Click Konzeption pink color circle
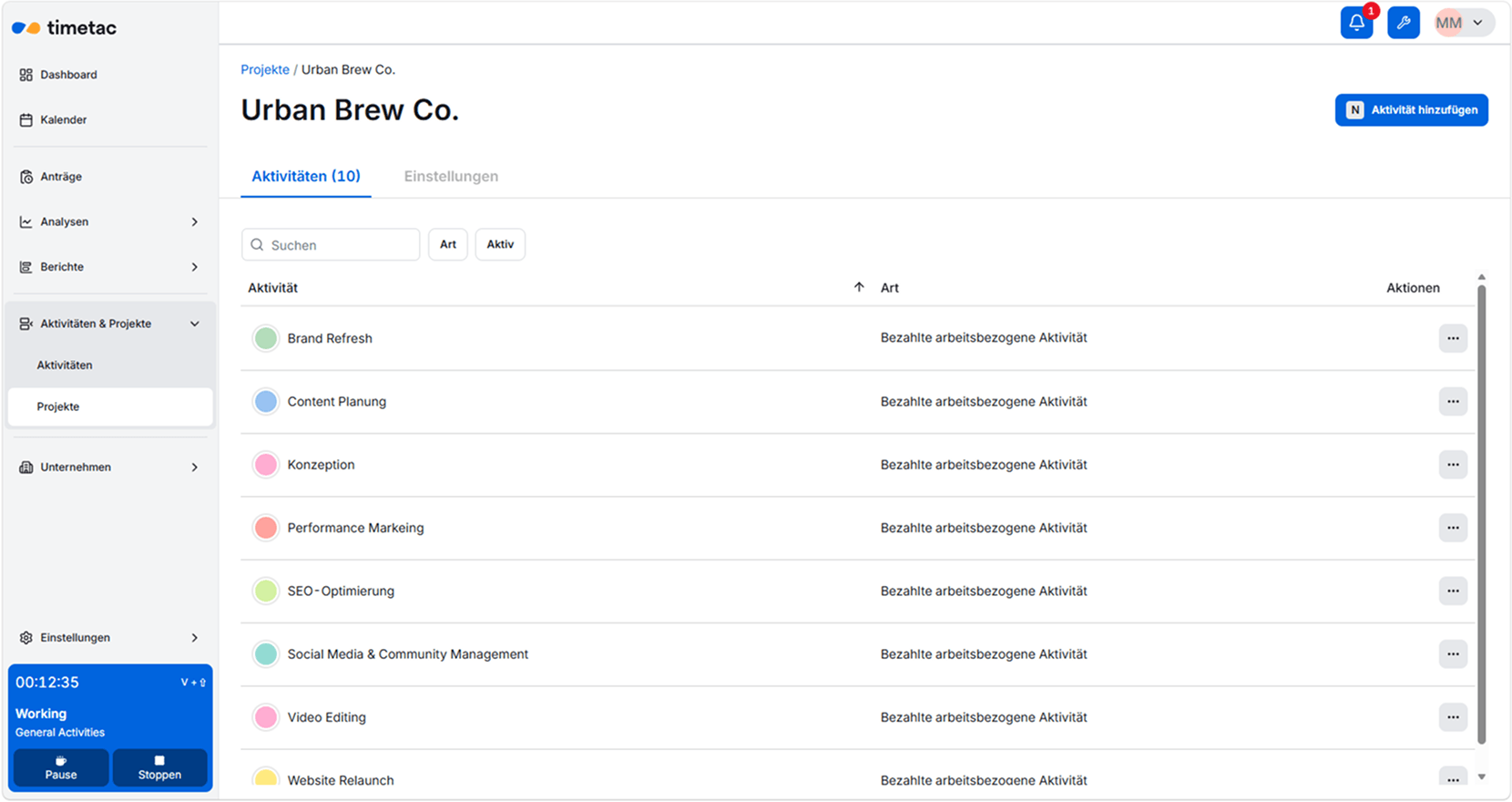Image resolution: width=1512 pixels, height=802 pixels. (266, 465)
